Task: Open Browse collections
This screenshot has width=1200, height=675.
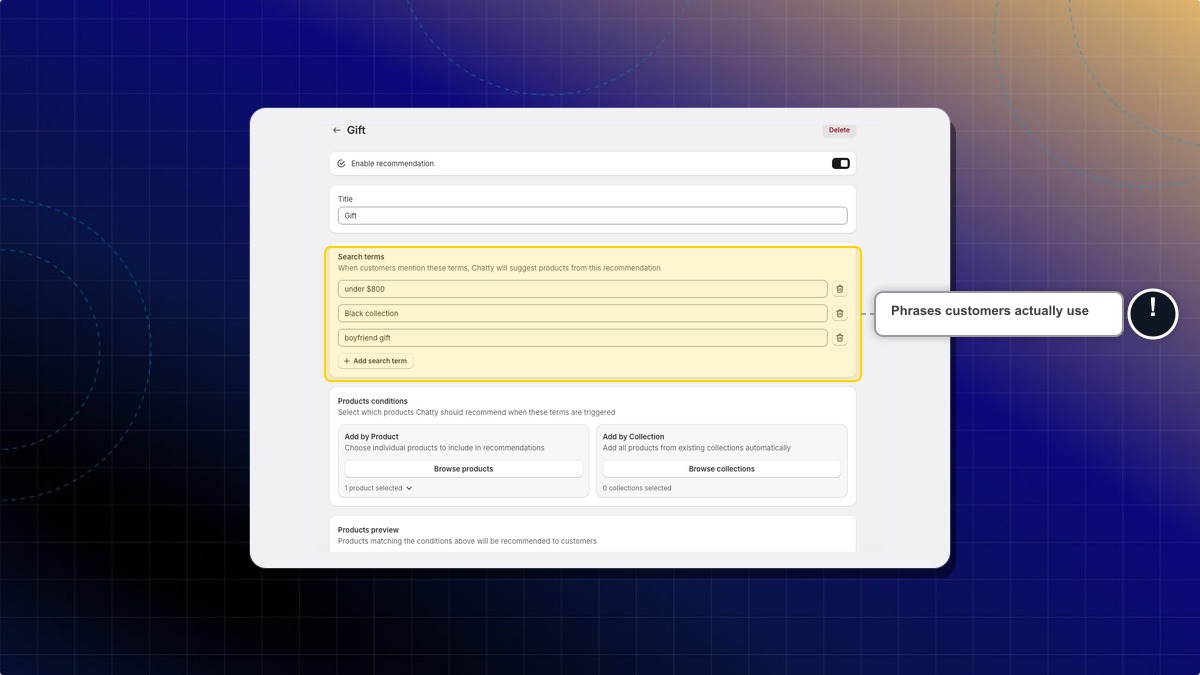Action: (721, 469)
